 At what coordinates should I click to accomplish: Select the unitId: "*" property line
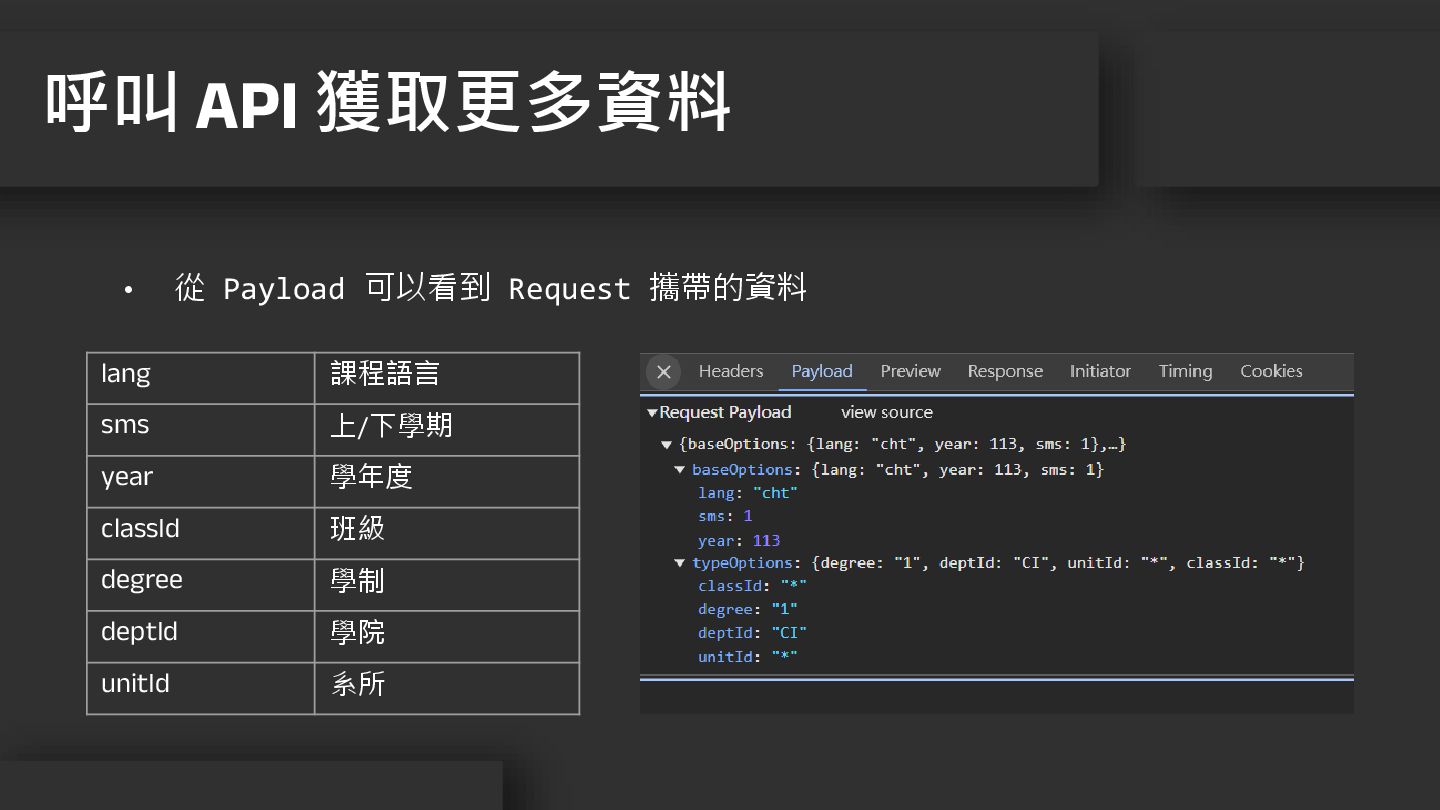tap(747, 657)
